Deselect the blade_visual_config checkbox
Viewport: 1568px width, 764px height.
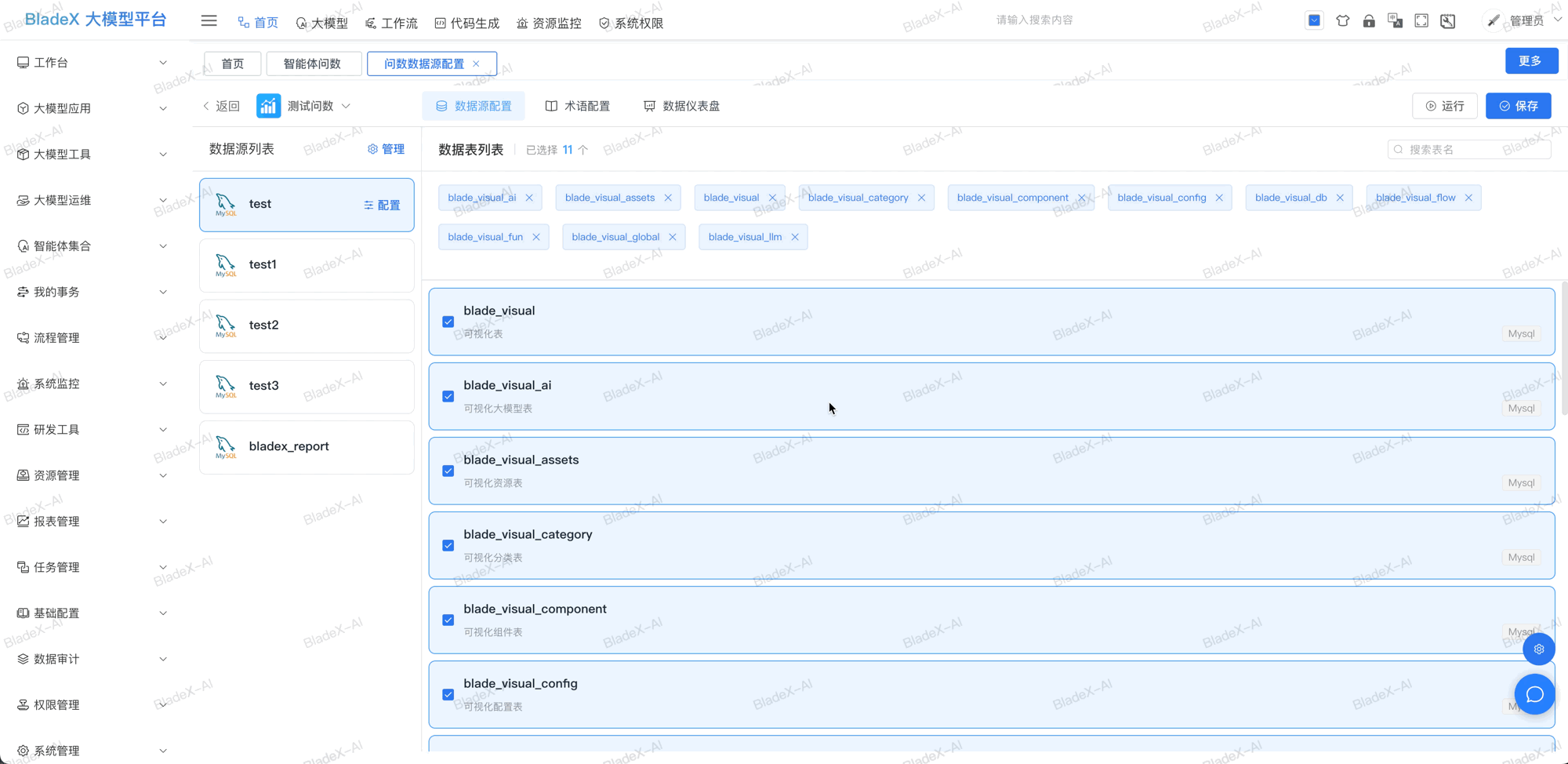(448, 694)
